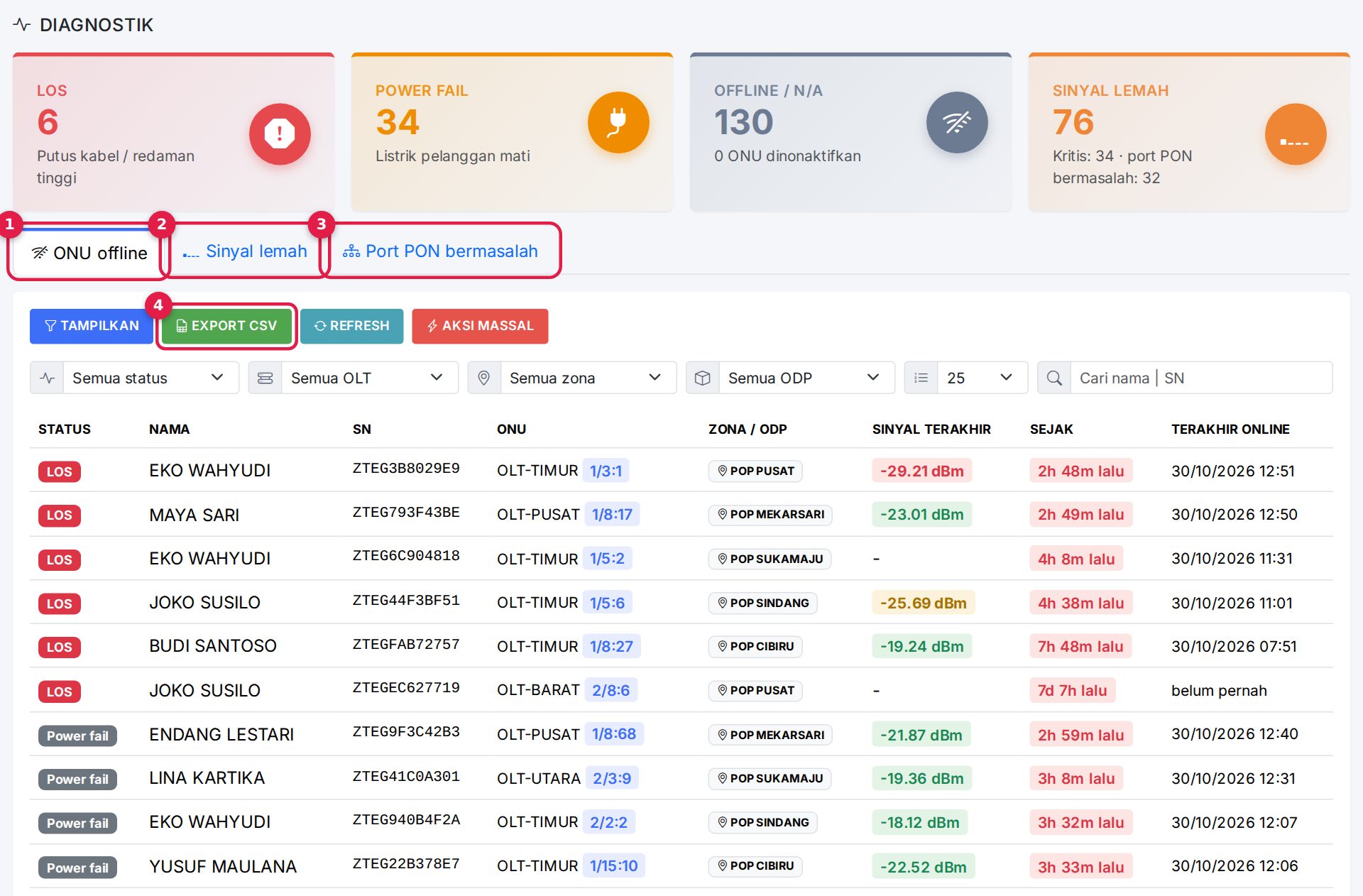Click POP CIBIRU badge in BUDI SANTOSO row
Screen dimensions: 1363x896
click(x=755, y=647)
